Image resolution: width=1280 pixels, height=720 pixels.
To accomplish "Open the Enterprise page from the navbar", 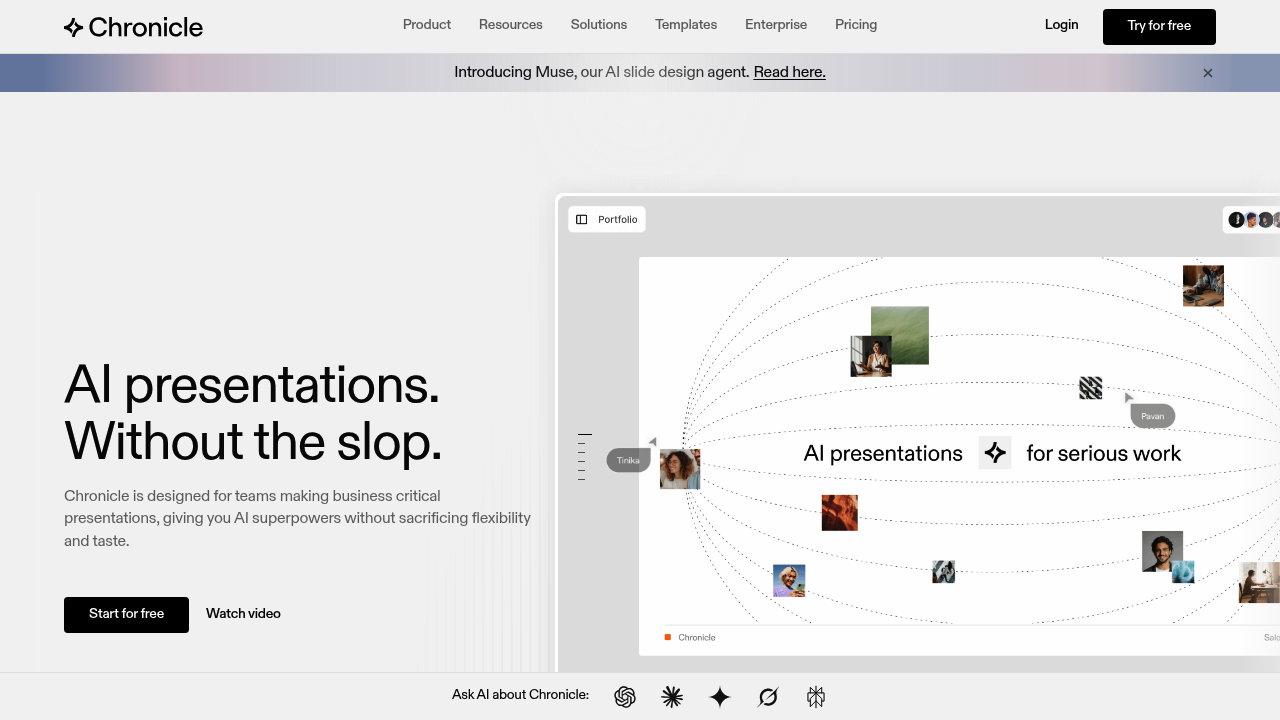I will click(776, 24).
